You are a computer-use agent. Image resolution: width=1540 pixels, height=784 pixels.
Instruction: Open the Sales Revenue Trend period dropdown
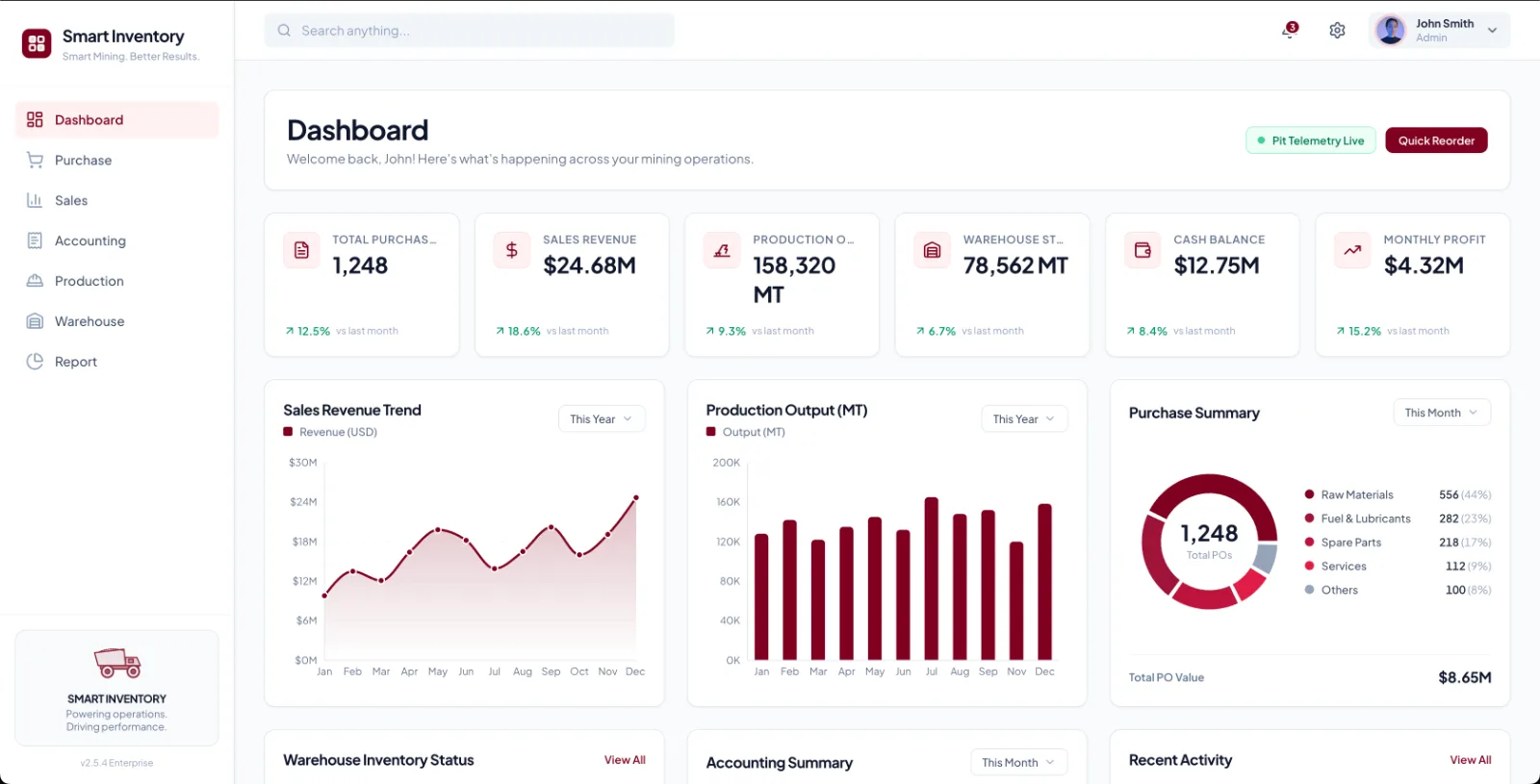(602, 418)
